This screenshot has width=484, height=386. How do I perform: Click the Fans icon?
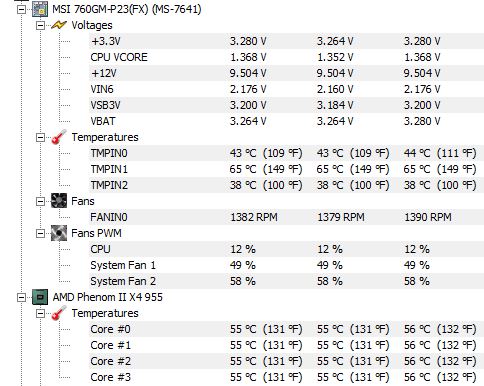pos(59,201)
